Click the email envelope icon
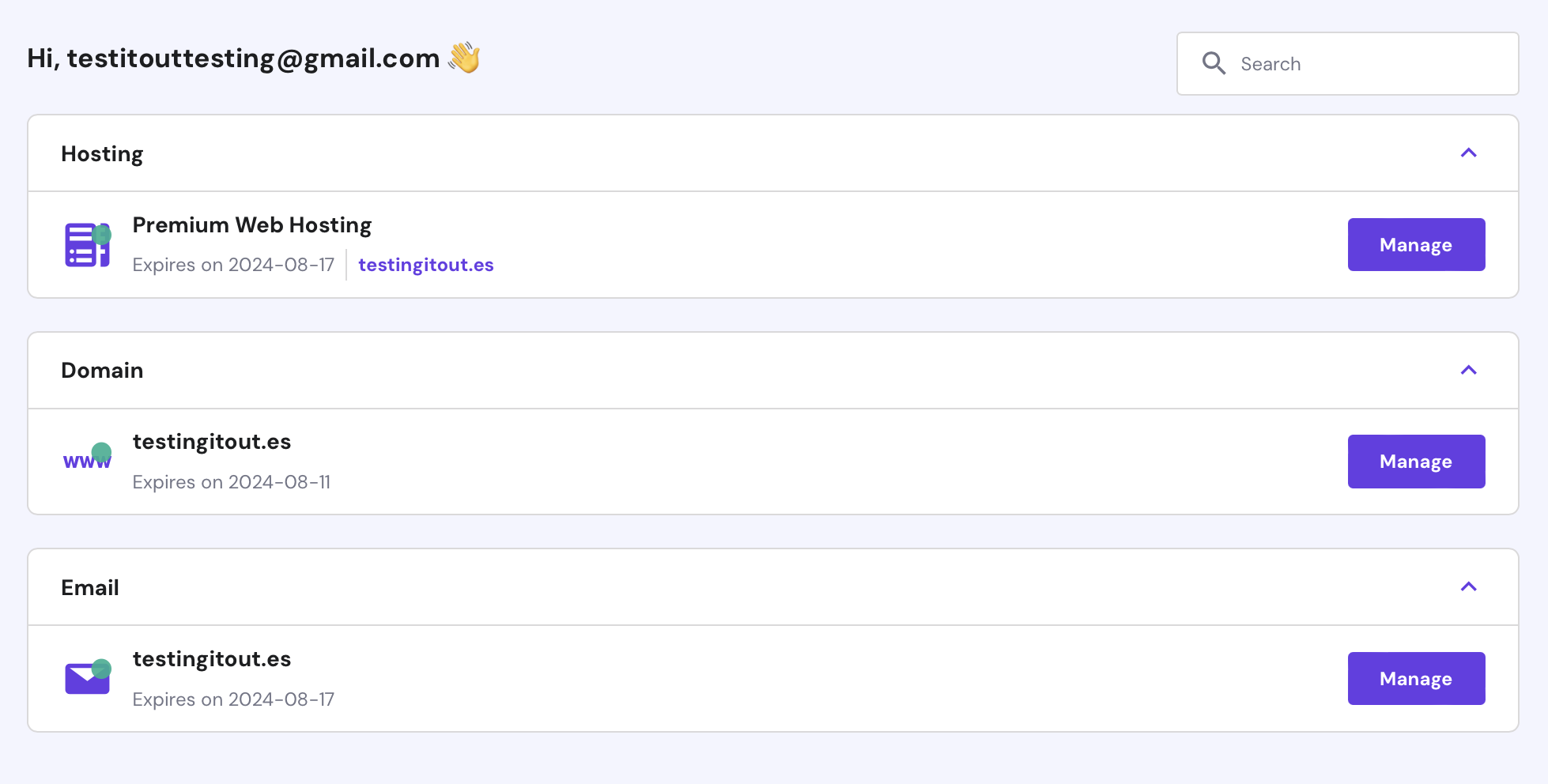The height and width of the screenshot is (784, 1548). tap(87, 677)
